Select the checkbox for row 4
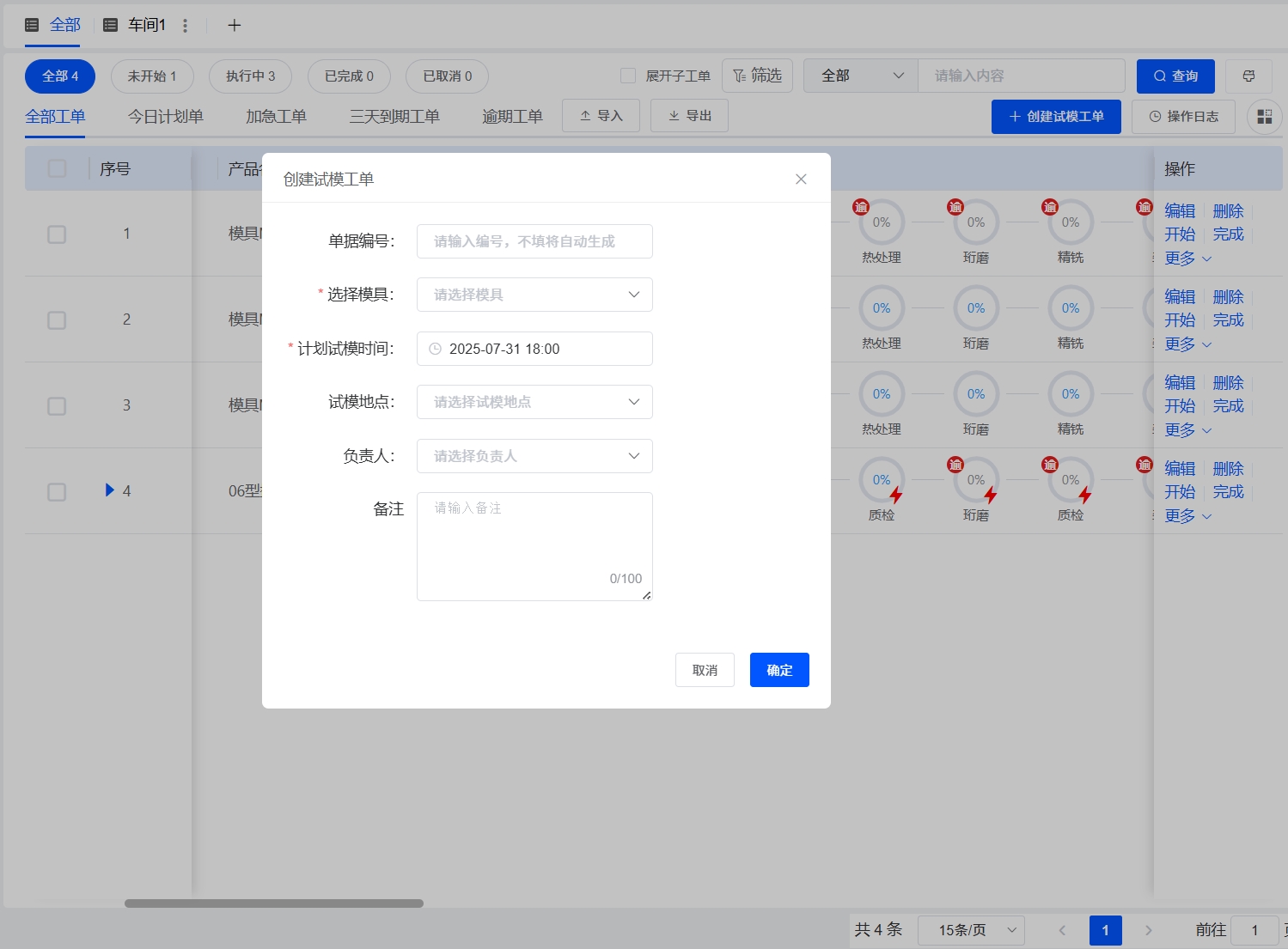 57,491
